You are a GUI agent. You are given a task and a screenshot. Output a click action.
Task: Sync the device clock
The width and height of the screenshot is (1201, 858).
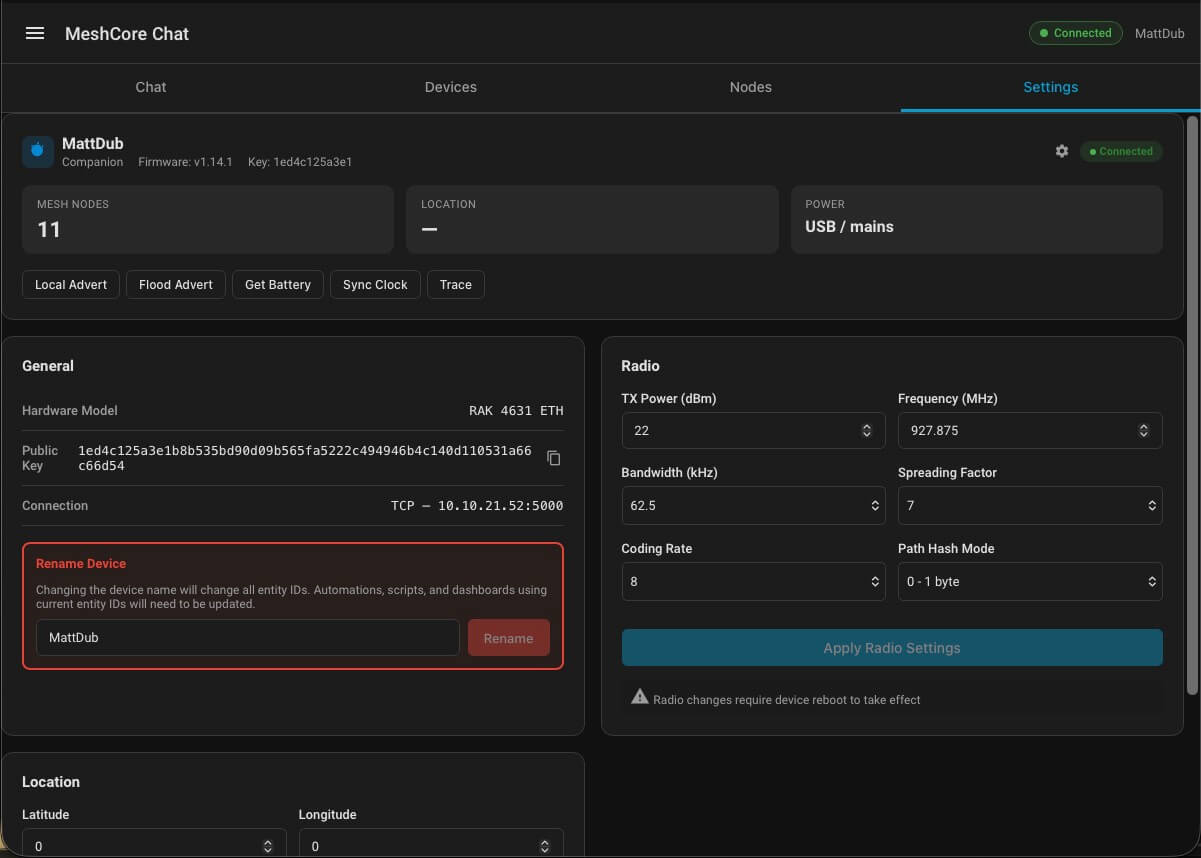point(375,284)
